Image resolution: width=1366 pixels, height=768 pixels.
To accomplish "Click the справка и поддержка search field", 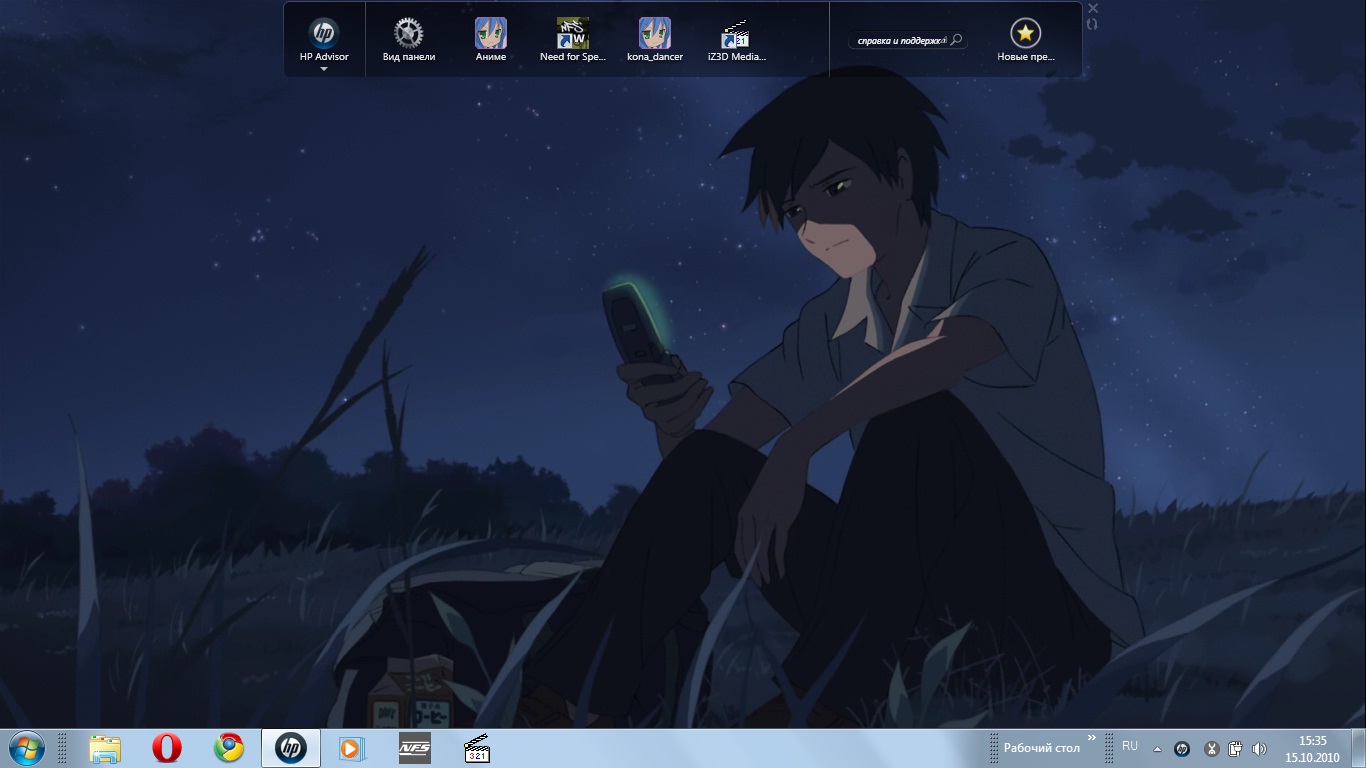I will tap(900, 41).
